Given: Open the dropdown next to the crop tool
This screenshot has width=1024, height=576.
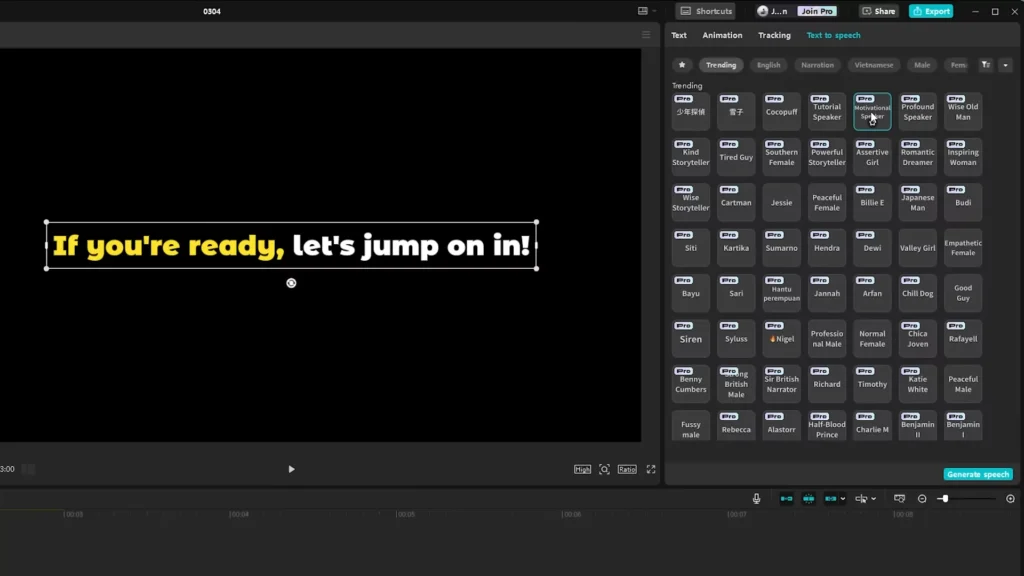Looking at the screenshot, I should coord(843,497).
